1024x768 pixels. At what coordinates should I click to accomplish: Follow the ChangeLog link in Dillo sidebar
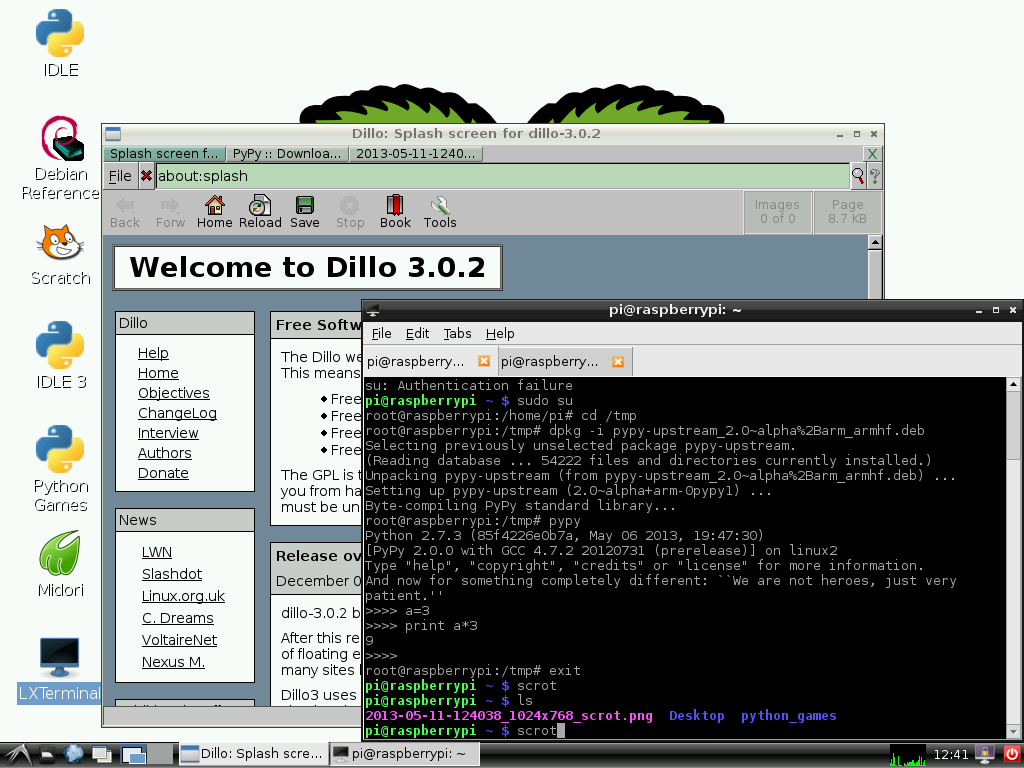coord(177,413)
